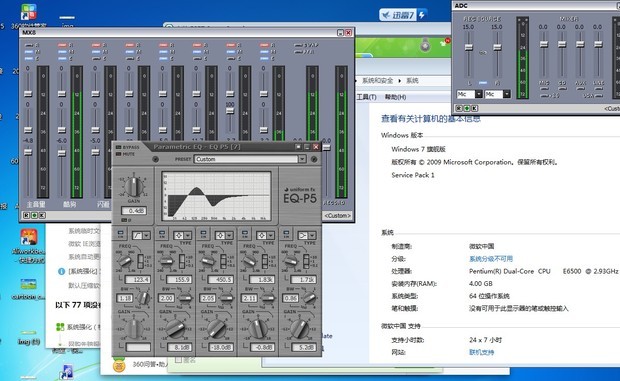Pin the Parametric EQ window with its title-bar icon
This screenshot has width=620, height=381.
(299, 147)
